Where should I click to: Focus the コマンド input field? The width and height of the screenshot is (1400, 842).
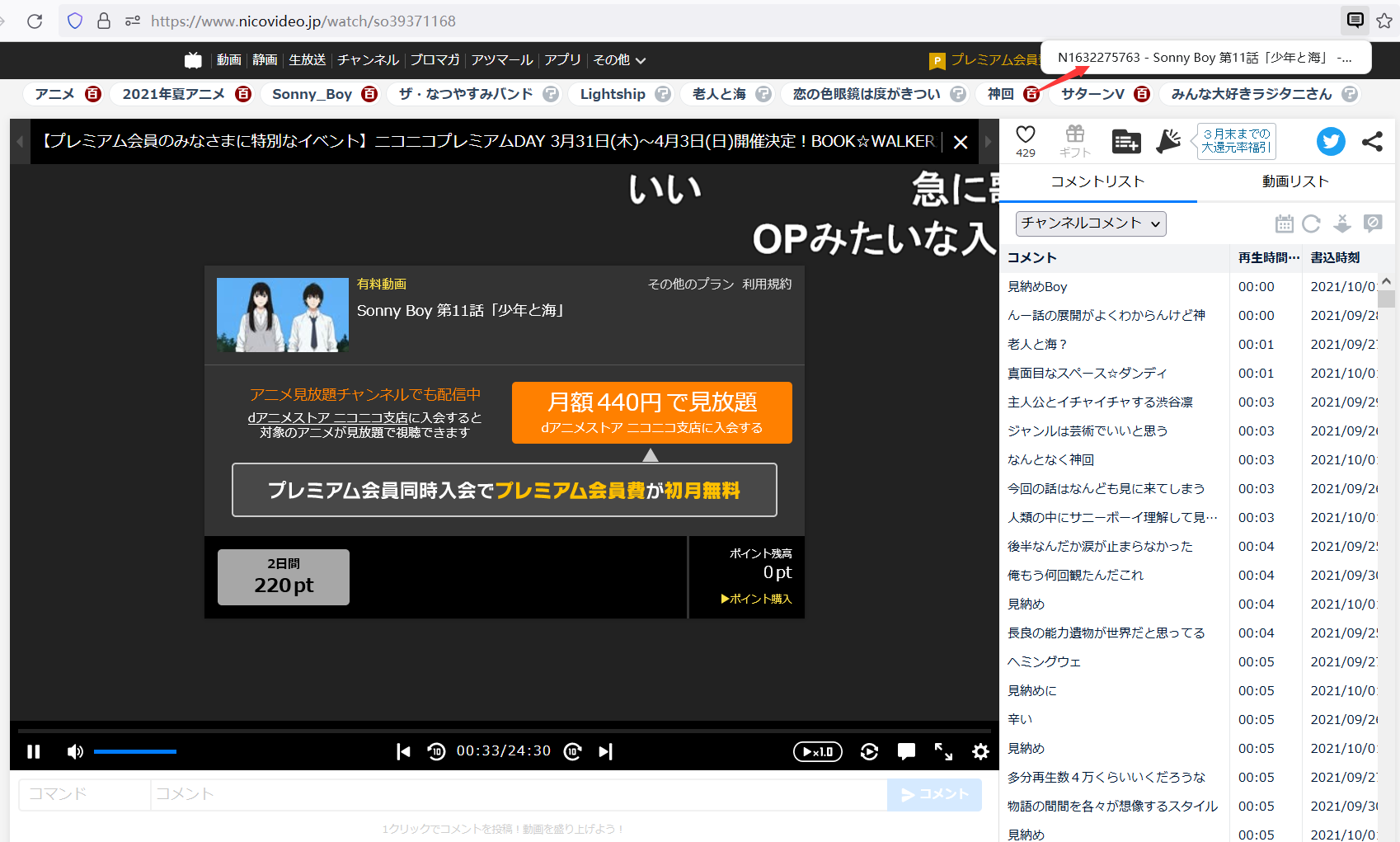click(x=85, y=794)
